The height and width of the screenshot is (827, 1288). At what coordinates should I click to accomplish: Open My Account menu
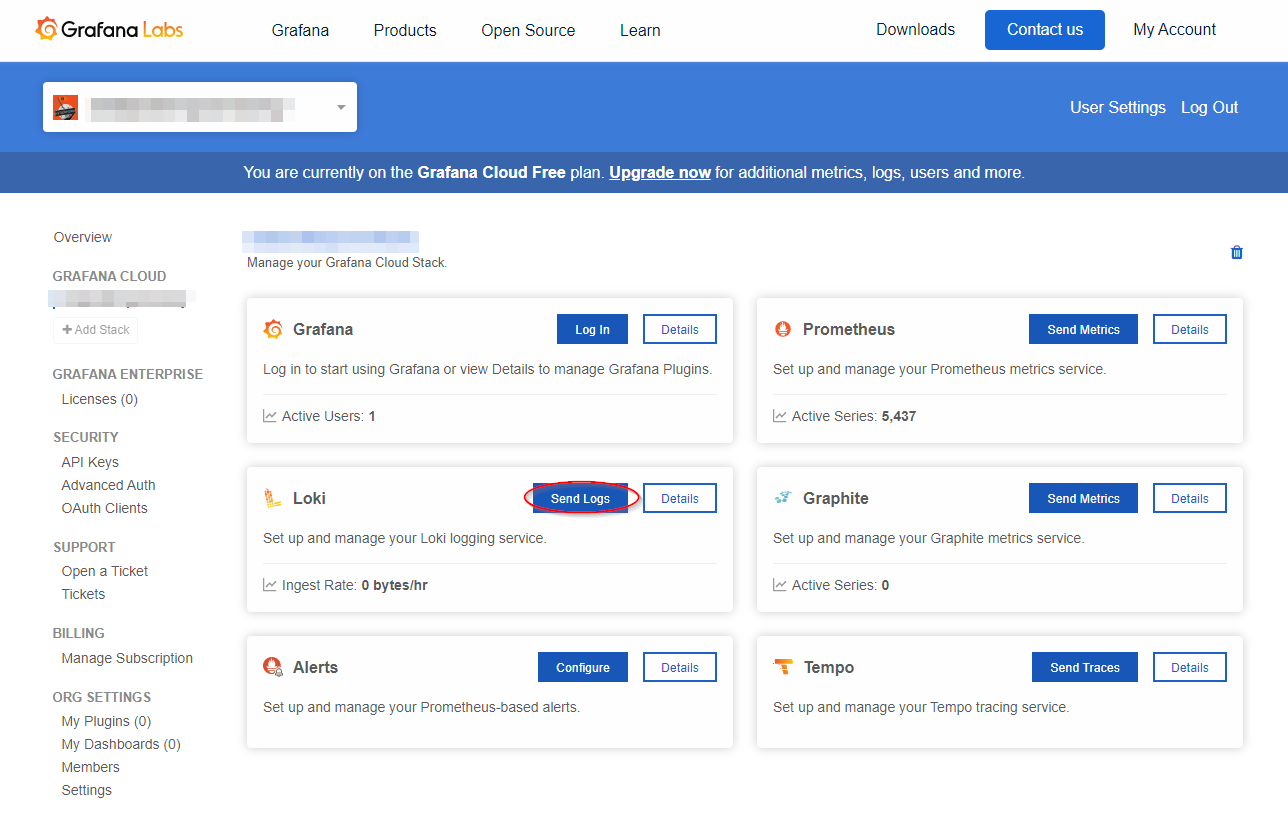tap(1175, 30)
